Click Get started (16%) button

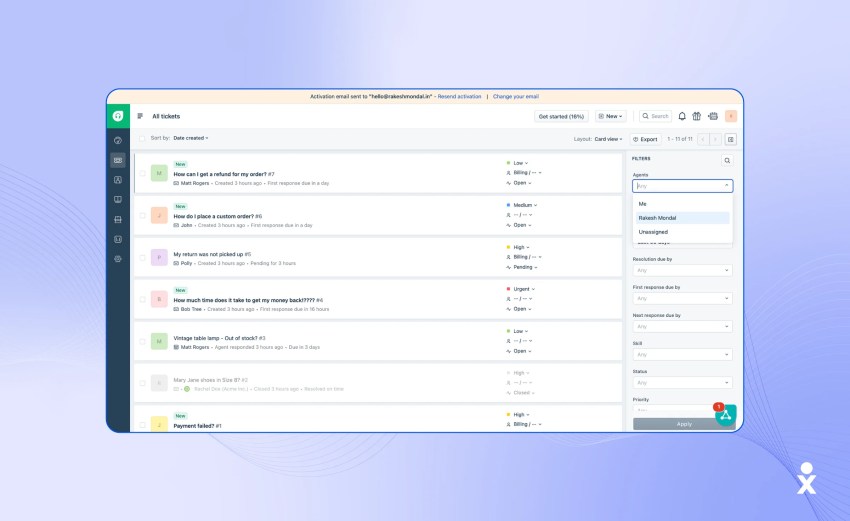561,117
